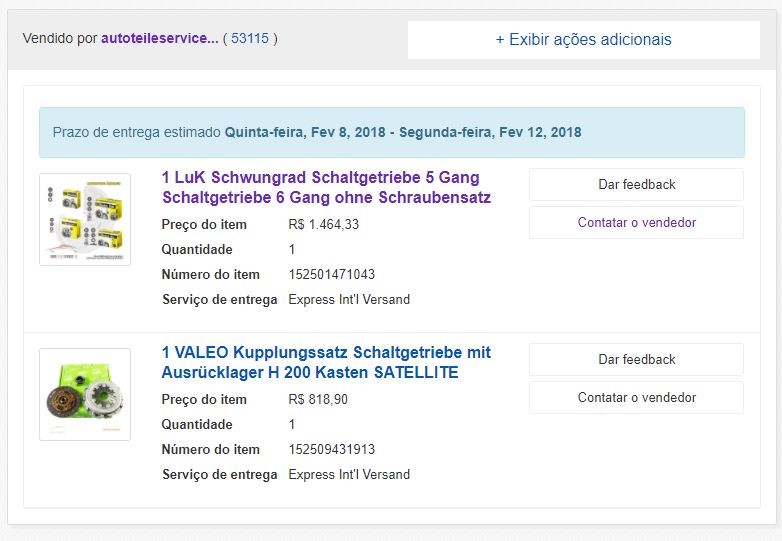Viewport: 782px width, 541px height.
Task: Click the price R$ 818,90
Action: [x=318, y=399]
